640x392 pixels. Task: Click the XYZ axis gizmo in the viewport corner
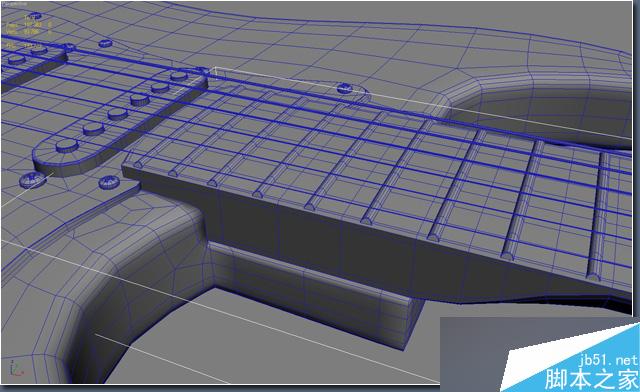tap(16, 368)
